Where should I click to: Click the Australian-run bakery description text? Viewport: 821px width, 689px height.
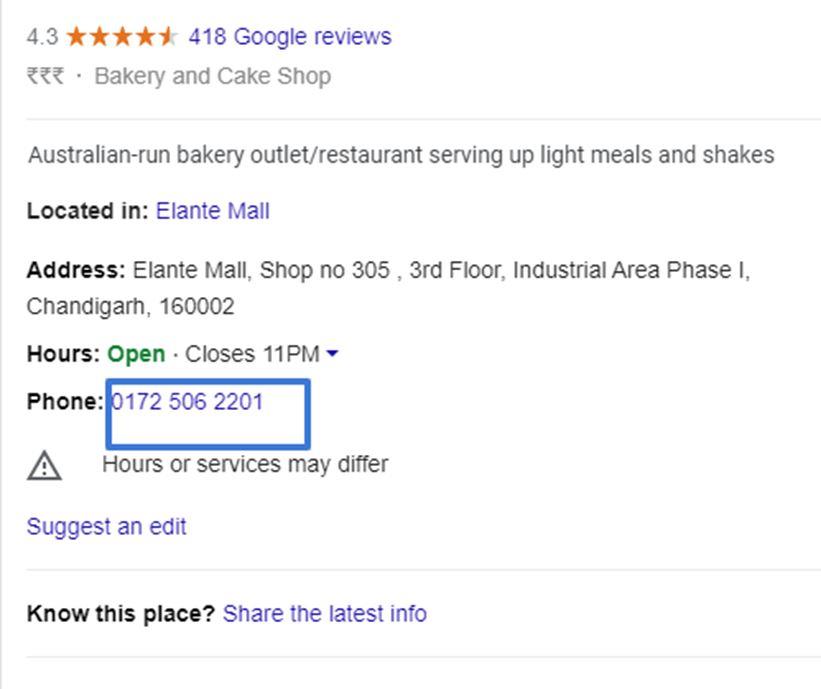[401, 155]
